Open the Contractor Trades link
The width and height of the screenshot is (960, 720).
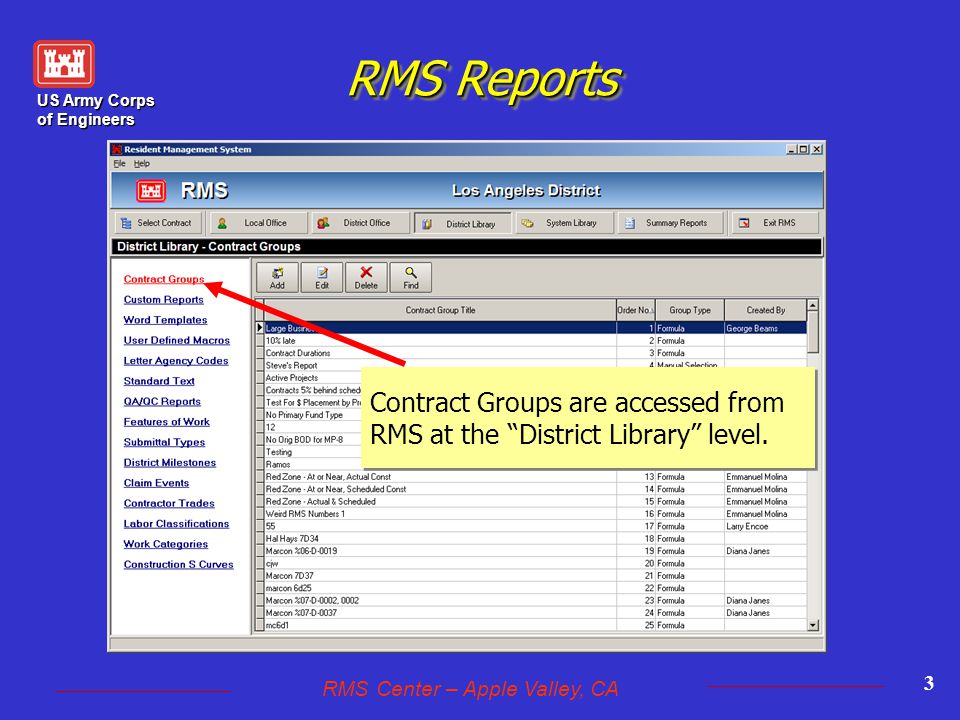tap(169, 503)
